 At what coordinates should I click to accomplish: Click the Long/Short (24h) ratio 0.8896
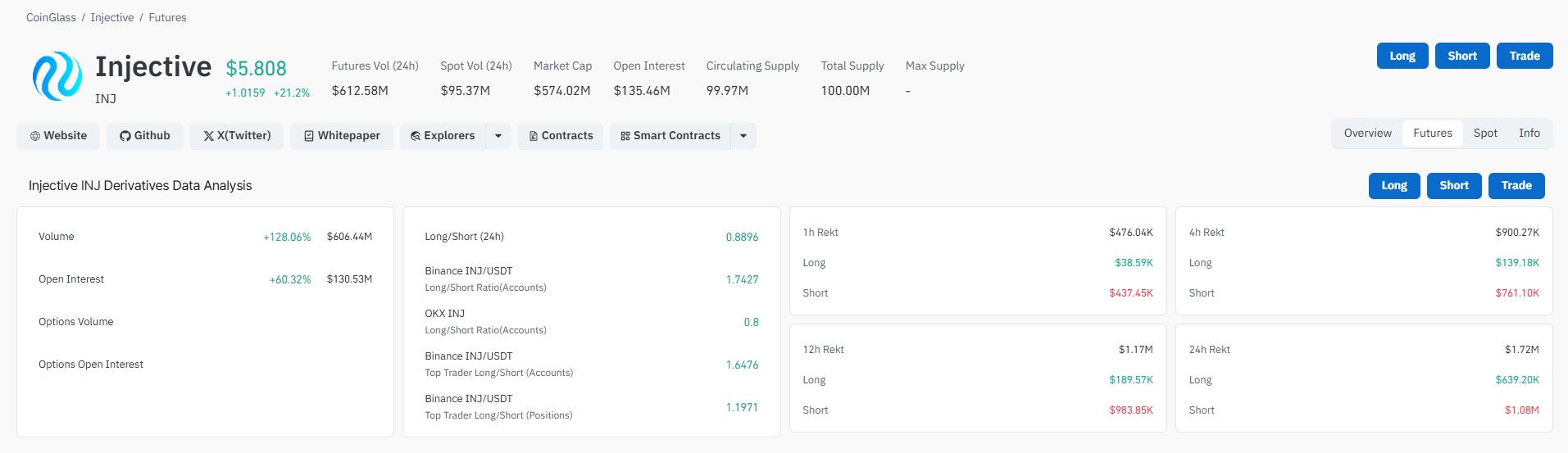click(742, 237)
